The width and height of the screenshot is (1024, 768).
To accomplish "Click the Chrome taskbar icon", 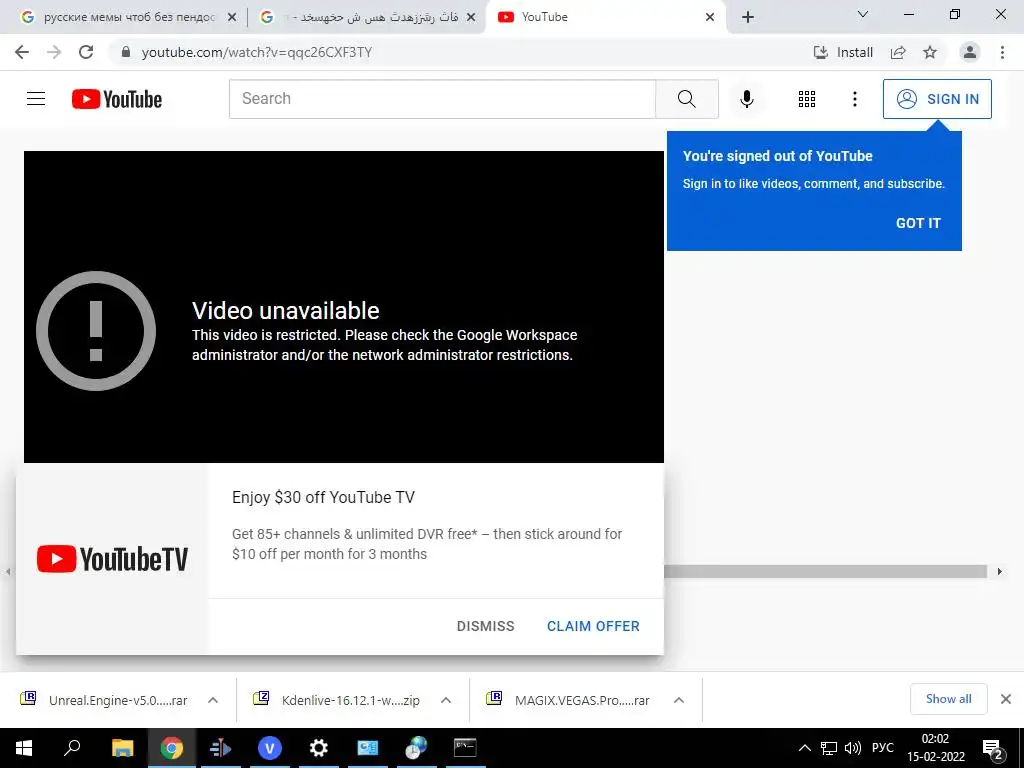I will pos(172,748).
